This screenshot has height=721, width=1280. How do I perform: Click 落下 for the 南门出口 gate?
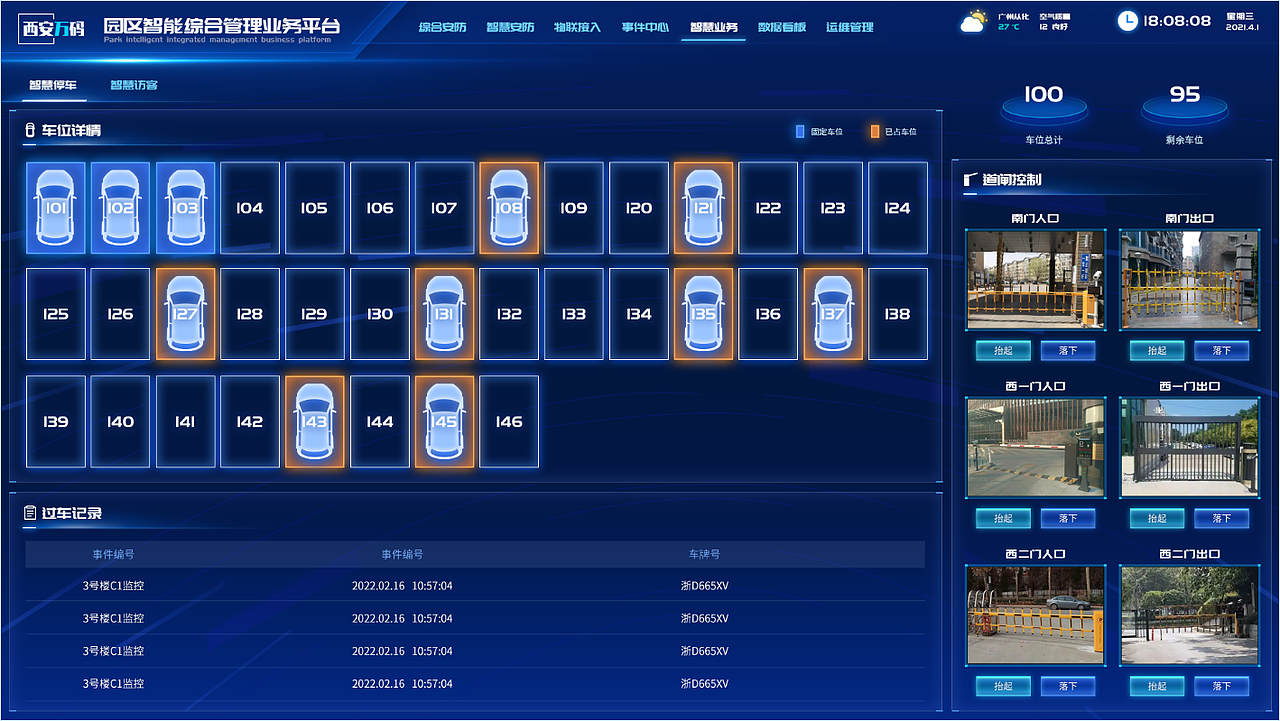tap(1222, 351)
